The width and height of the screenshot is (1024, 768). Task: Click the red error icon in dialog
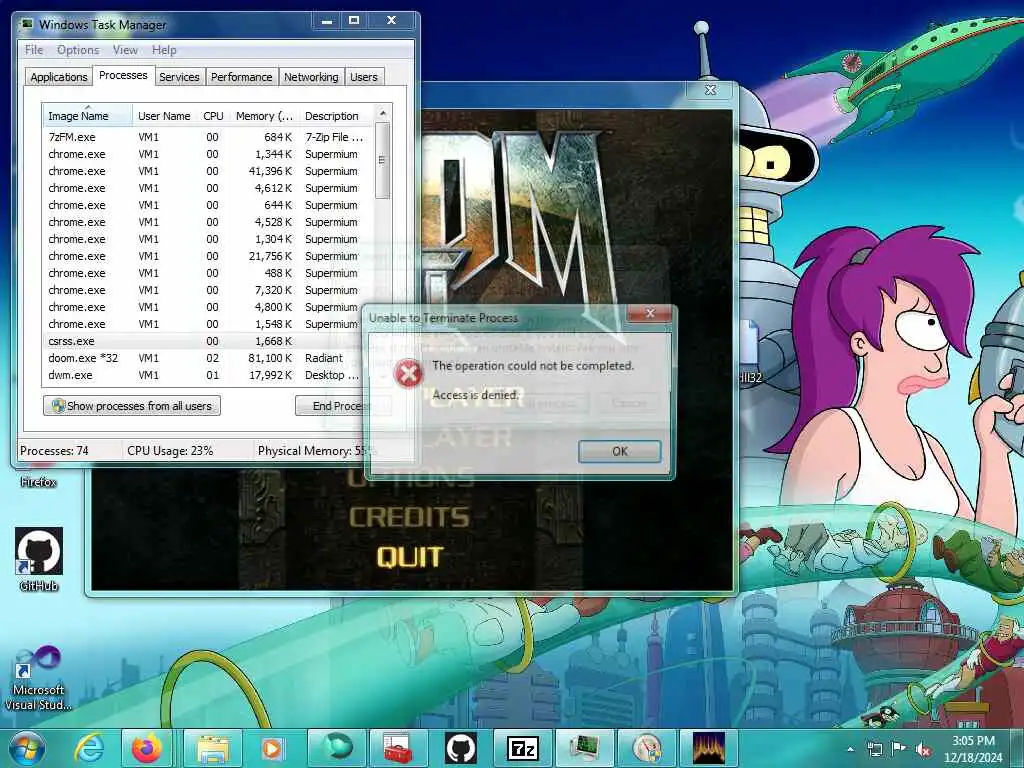point(409,374)
